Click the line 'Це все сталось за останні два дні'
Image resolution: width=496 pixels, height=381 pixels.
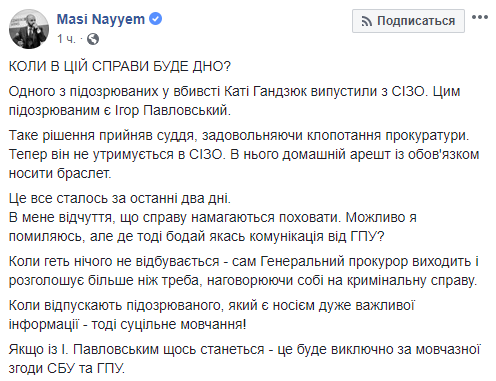pos(120,198)
